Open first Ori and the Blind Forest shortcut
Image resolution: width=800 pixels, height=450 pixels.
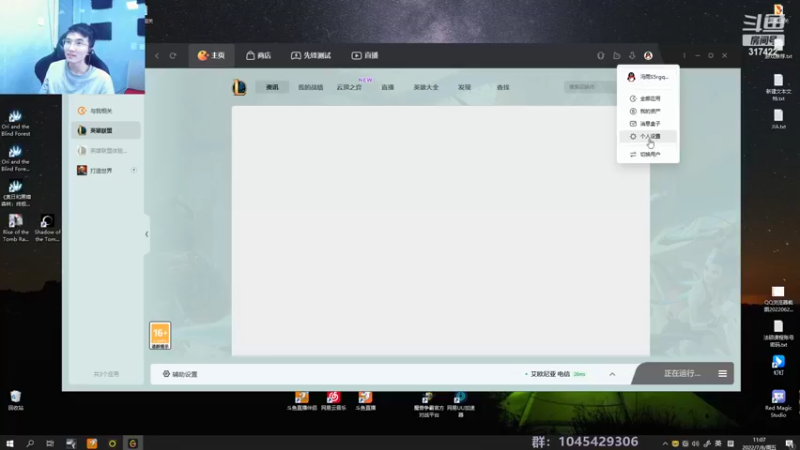(15, 123)
